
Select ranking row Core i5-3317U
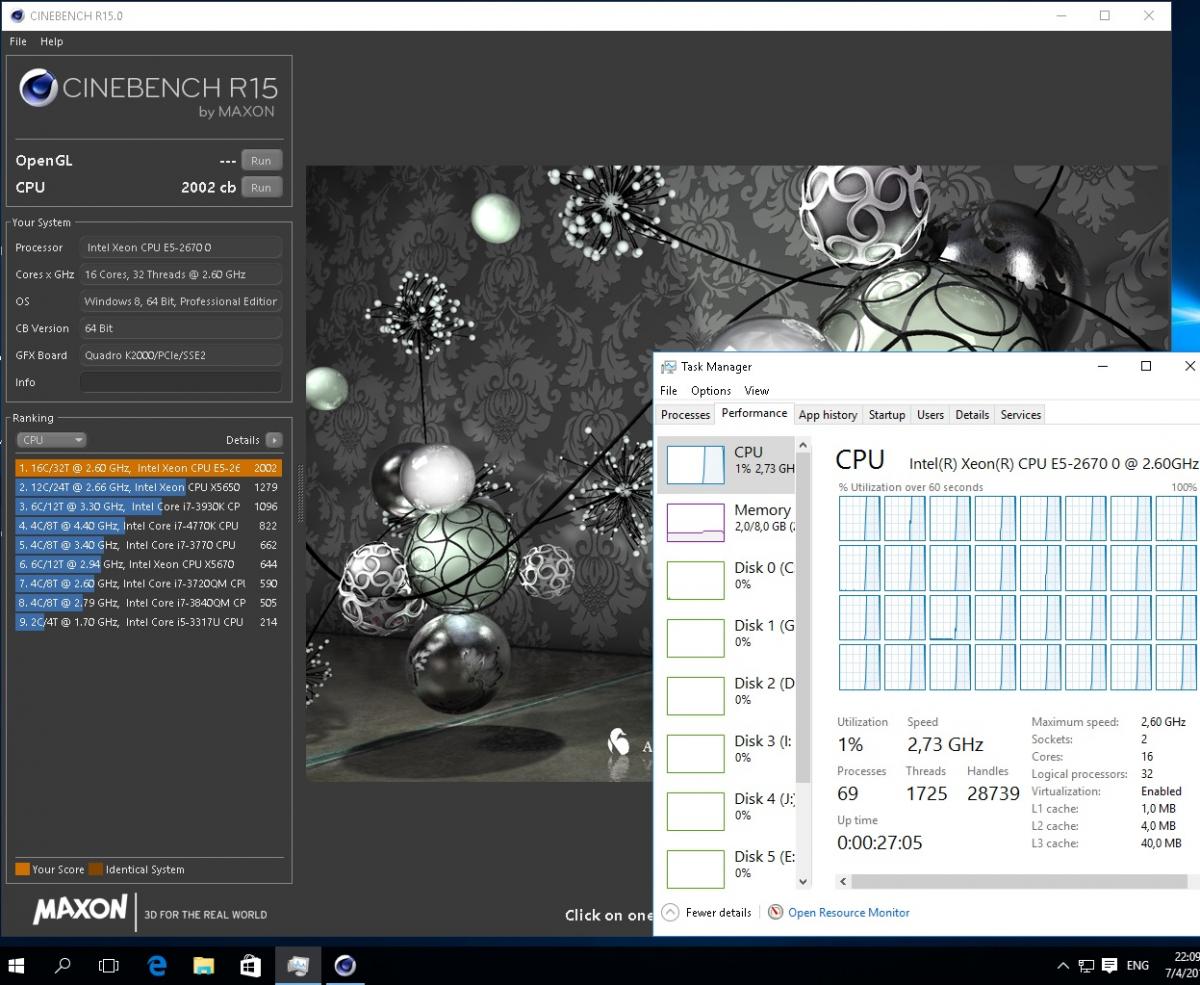(x=148, y=622)
